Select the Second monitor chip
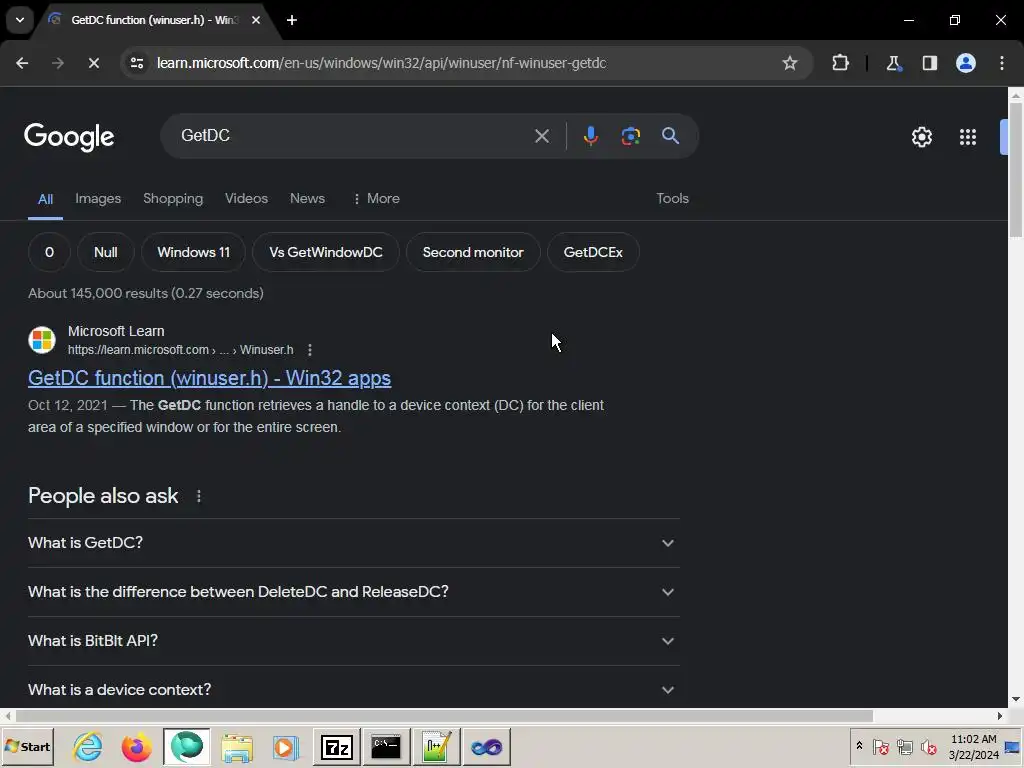1024x768 pixels. tap(473, 252)
